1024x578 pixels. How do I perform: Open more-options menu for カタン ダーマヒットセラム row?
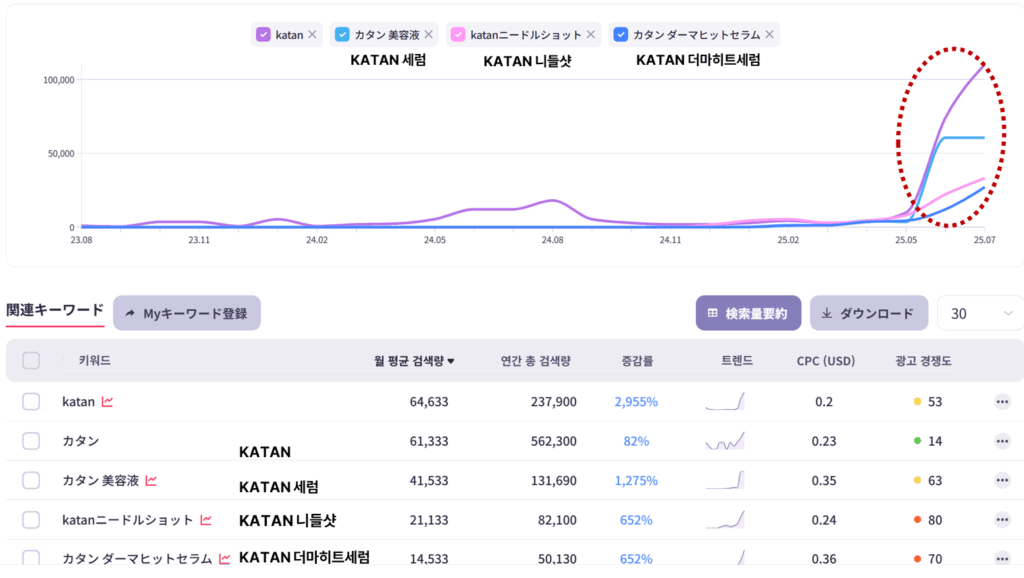[1002, 558]
